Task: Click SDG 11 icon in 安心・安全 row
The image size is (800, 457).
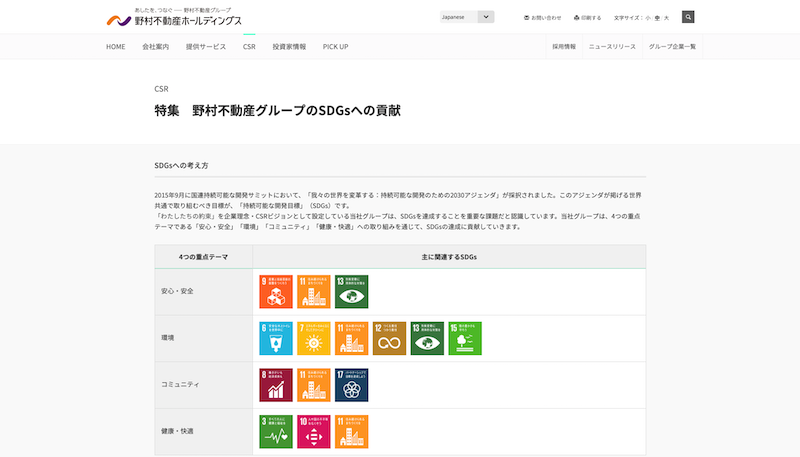Action: (x=314, y=292)
